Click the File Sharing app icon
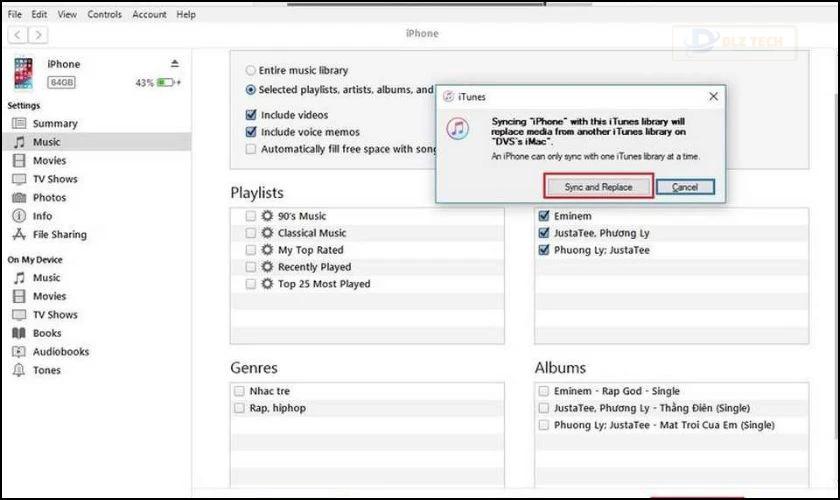 (19, 235)
